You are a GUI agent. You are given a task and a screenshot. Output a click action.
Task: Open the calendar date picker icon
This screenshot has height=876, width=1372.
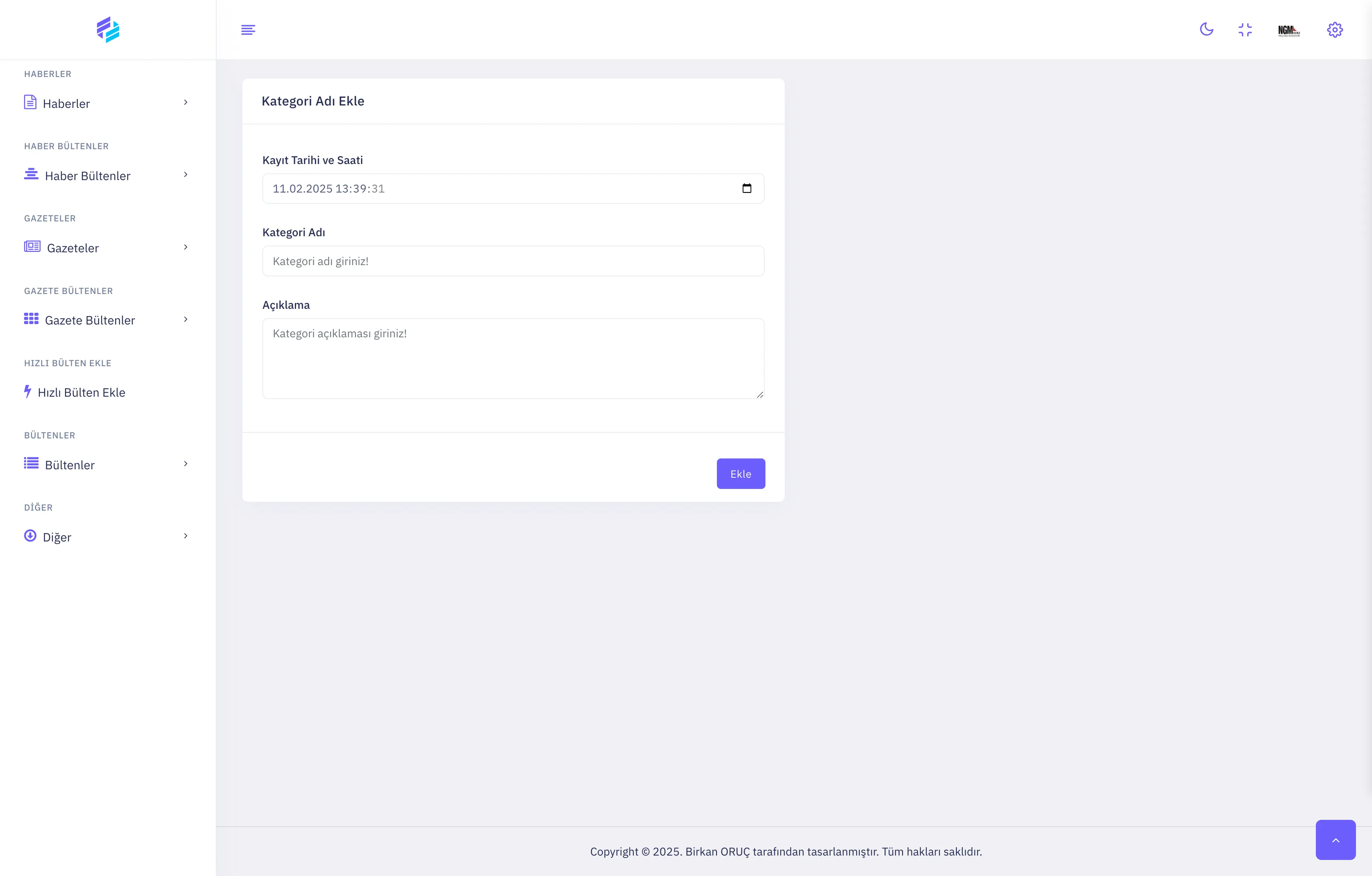(747, 189)
